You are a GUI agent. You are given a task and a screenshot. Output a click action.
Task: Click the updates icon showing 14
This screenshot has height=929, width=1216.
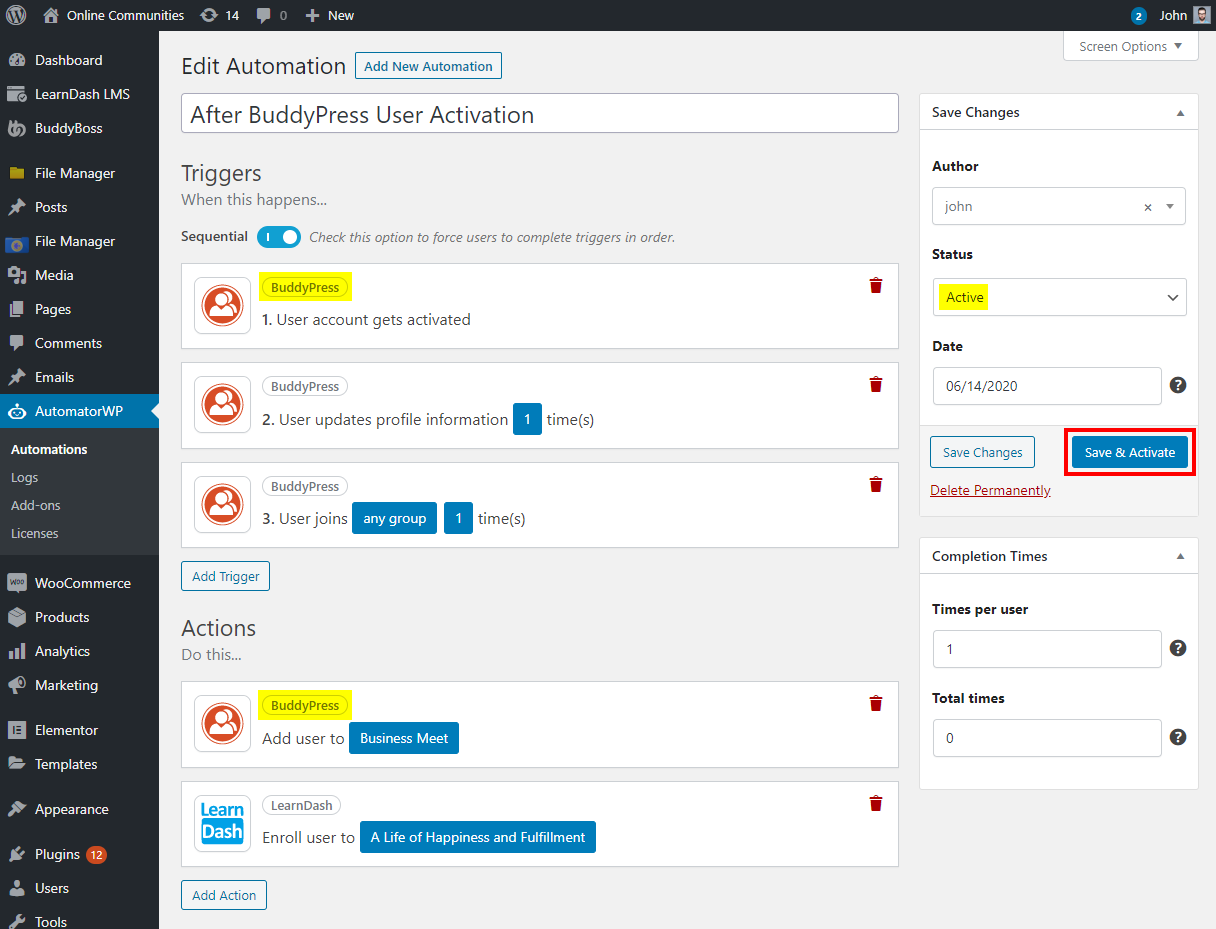coord(219,15)
